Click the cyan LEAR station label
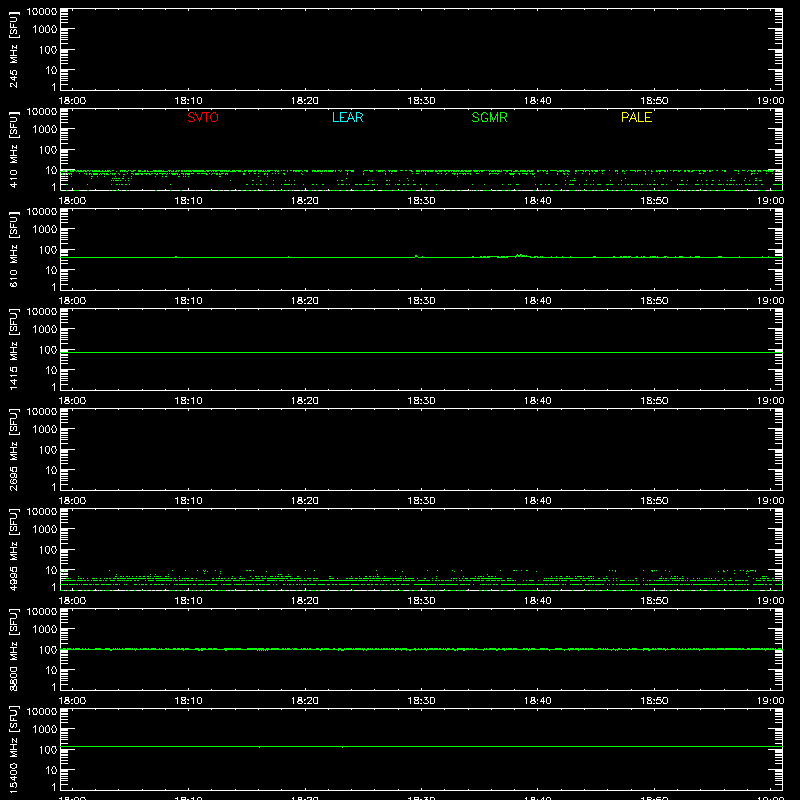 [x=347, y=117]
